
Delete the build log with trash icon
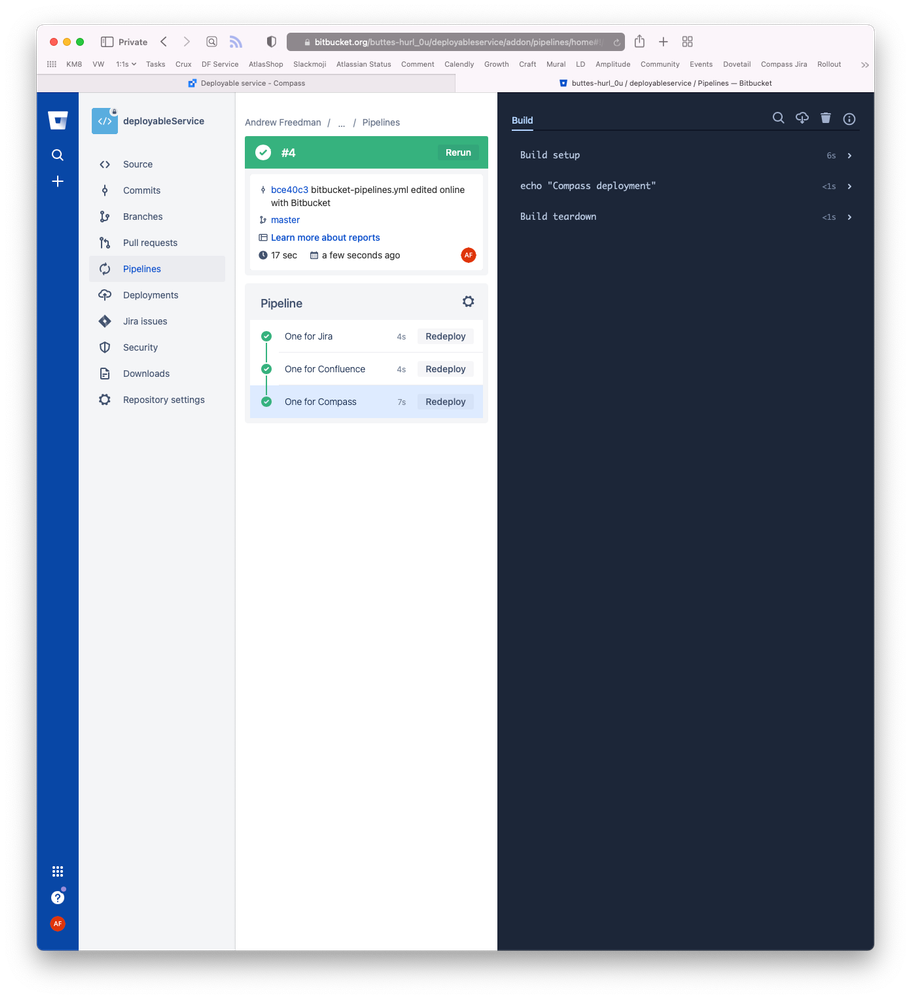point(826,118)
